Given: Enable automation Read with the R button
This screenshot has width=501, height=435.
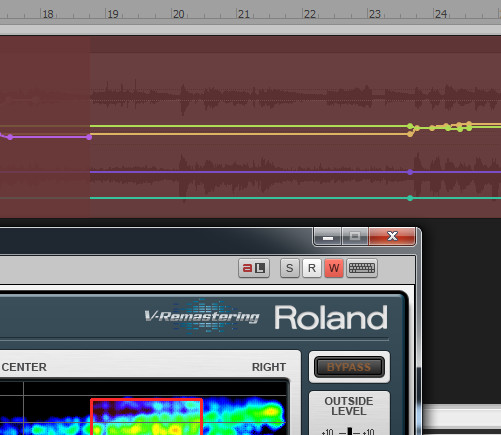Looking at the screenshot, I should (x=312, y=268).
